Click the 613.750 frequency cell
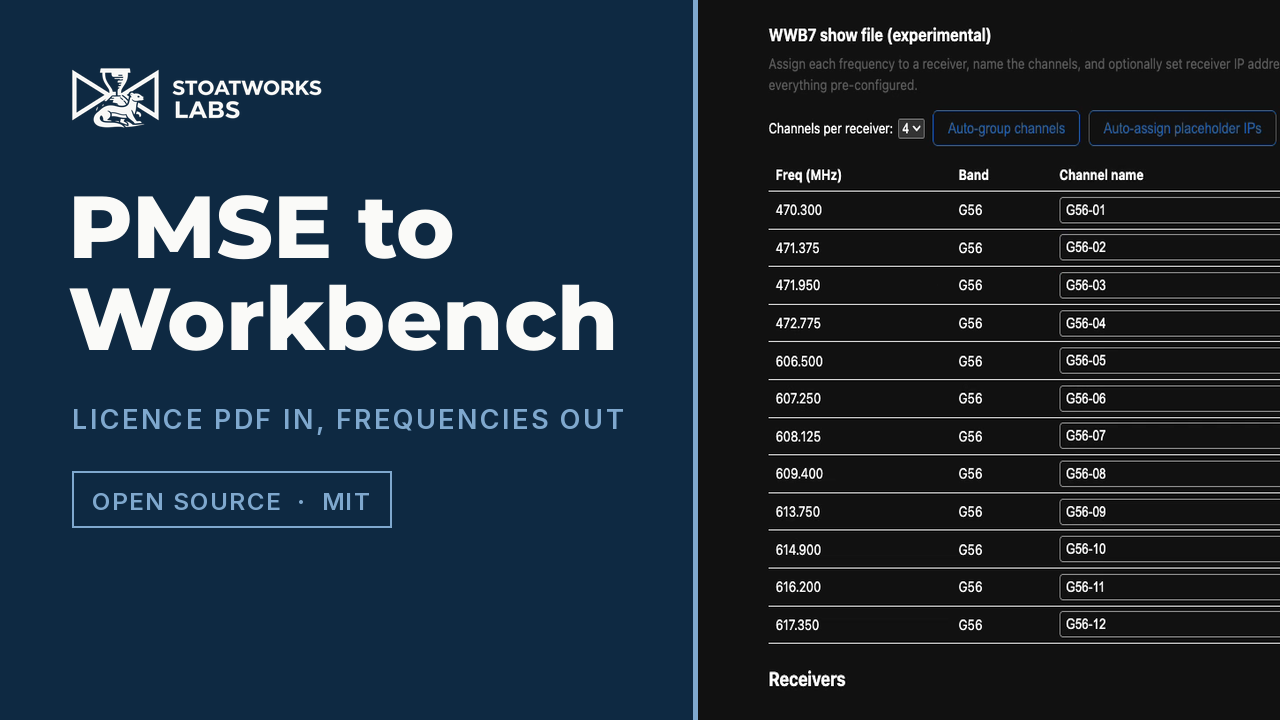This screenshot has height=720, width=1280. 798,512
